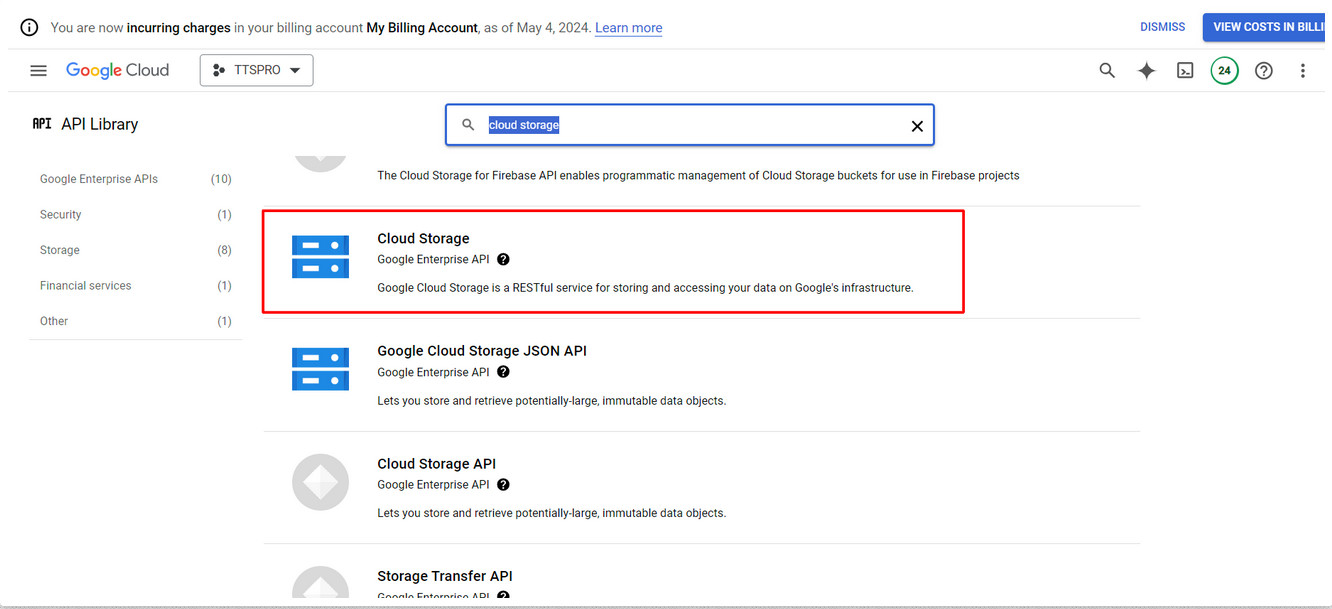Filter by Storage category
This screenshot has height=609, width=1332.
[x=135, y=250]
